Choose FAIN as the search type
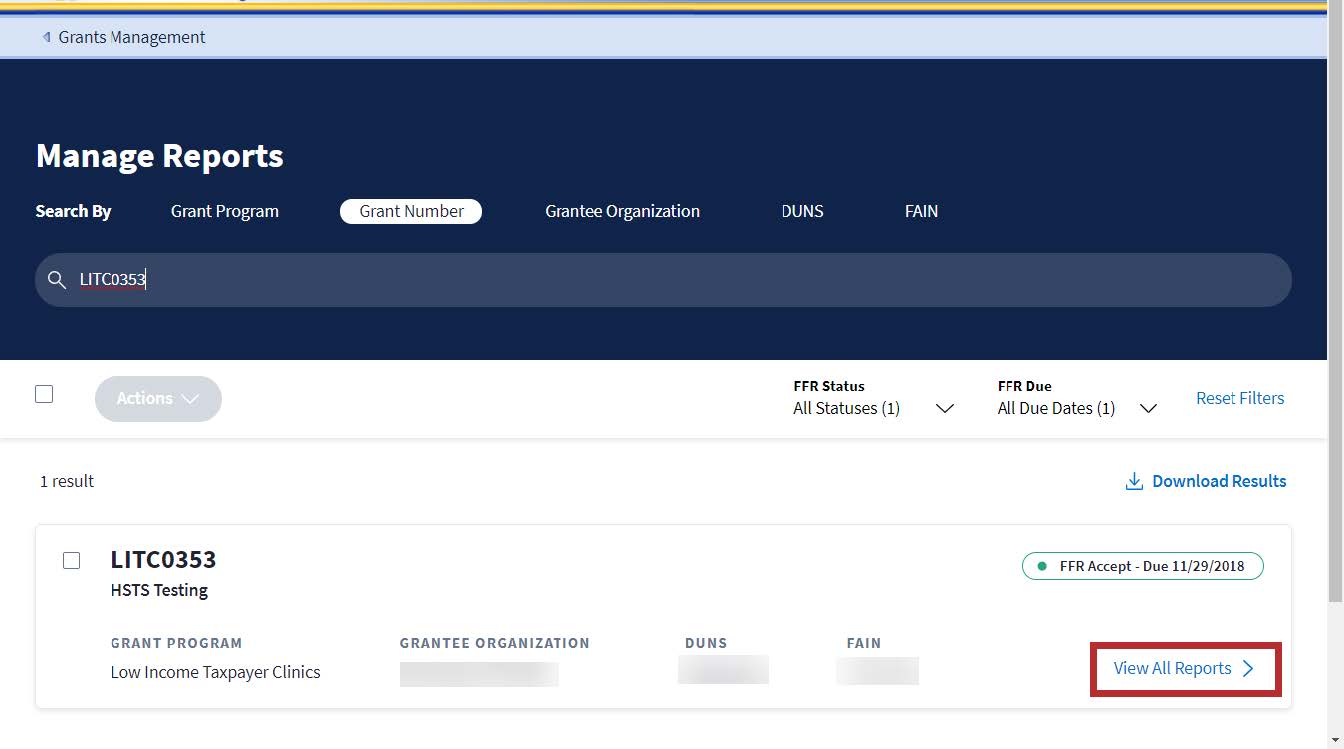 (921, 211)
